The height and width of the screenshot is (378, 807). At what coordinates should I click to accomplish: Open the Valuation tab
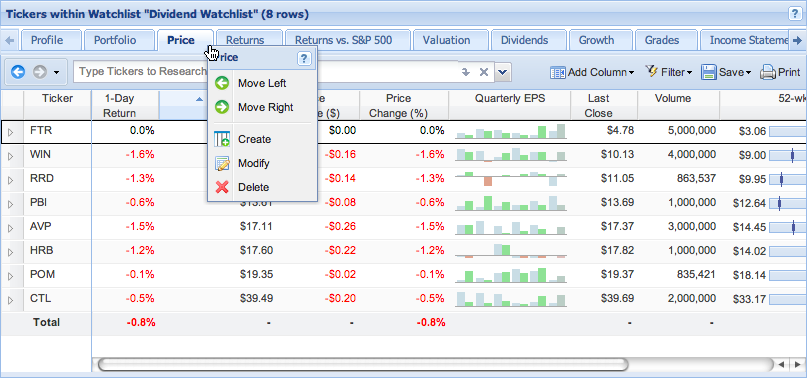point(446,40)
